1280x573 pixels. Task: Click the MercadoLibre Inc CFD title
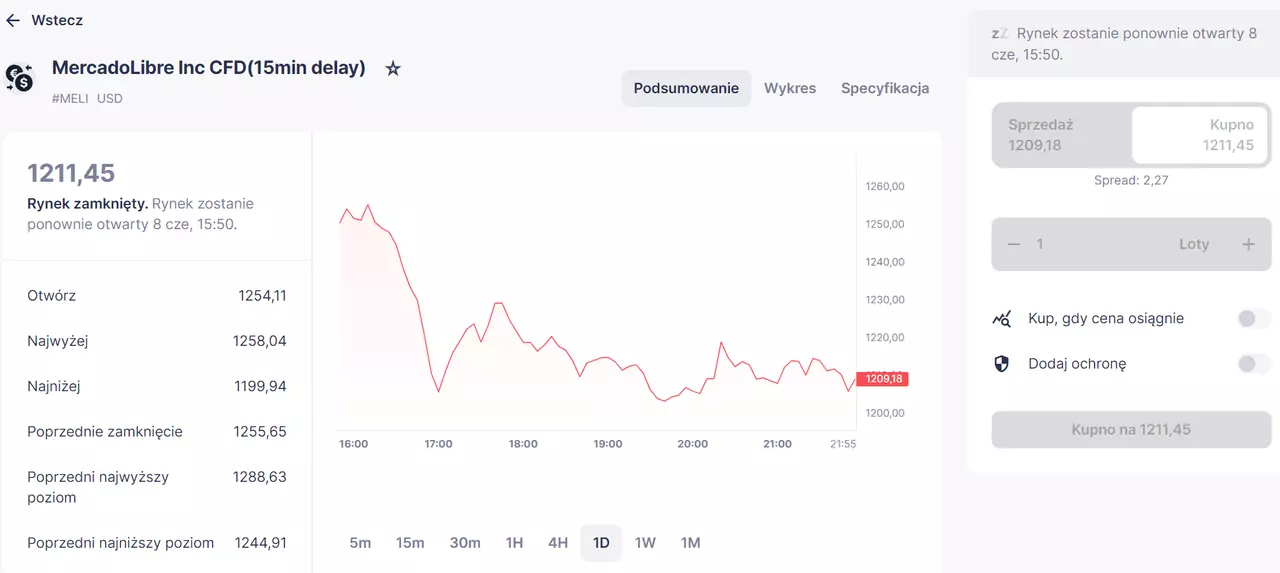[209, 68]
